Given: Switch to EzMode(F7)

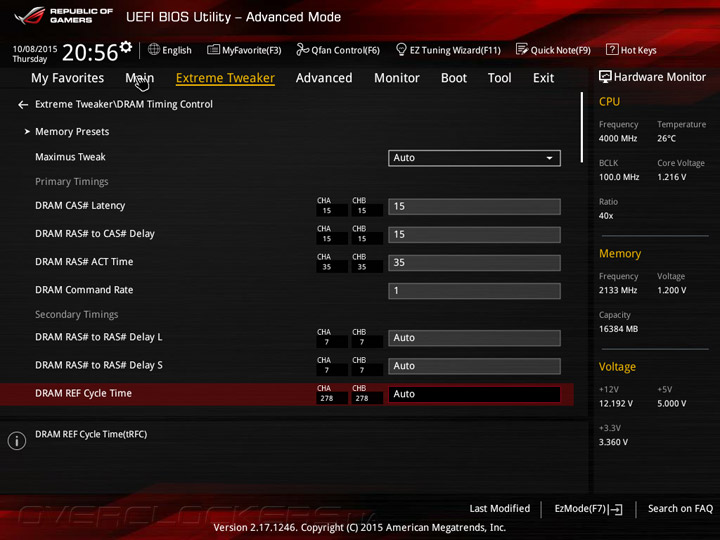Looking at the screenshot, I should (580, 509).
